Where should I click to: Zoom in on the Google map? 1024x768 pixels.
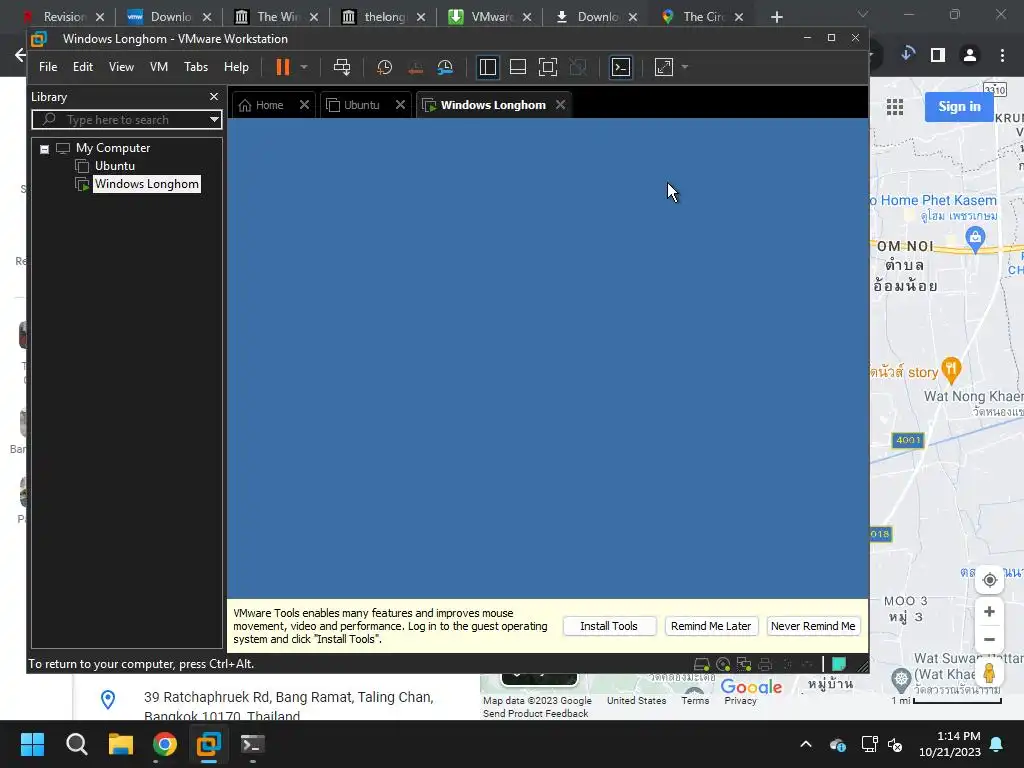click(989, 612)
